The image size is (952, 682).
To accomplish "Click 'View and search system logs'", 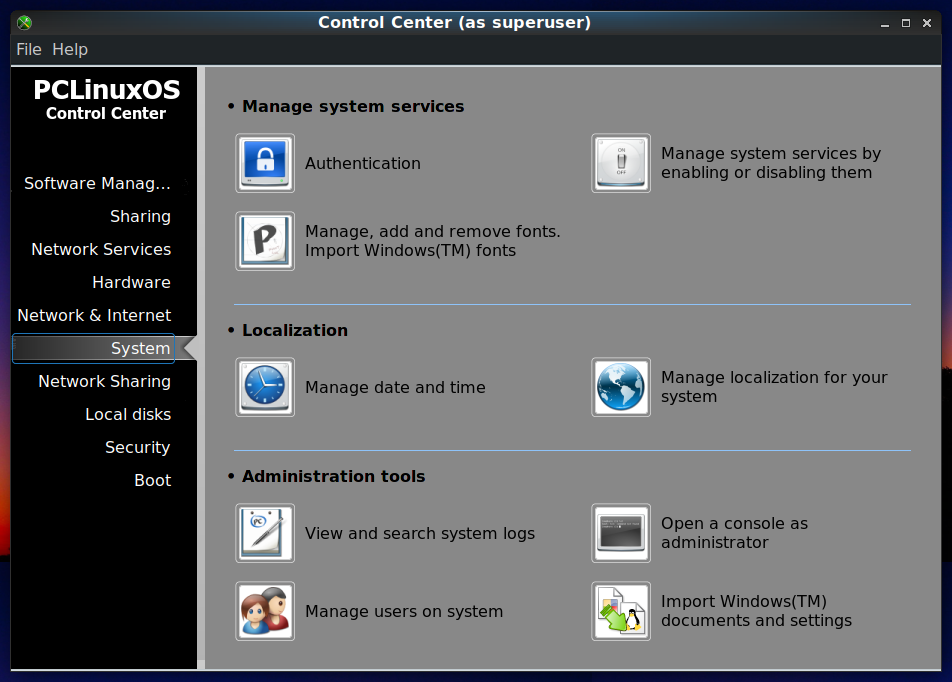I will 420,533.
